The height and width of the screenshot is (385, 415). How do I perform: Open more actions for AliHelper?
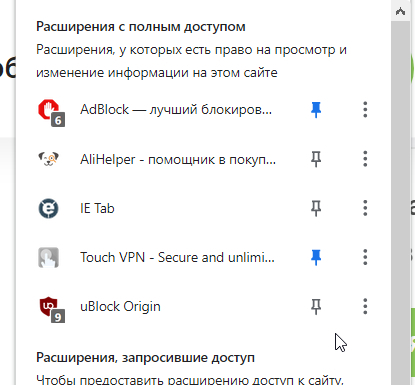[365, 159]
